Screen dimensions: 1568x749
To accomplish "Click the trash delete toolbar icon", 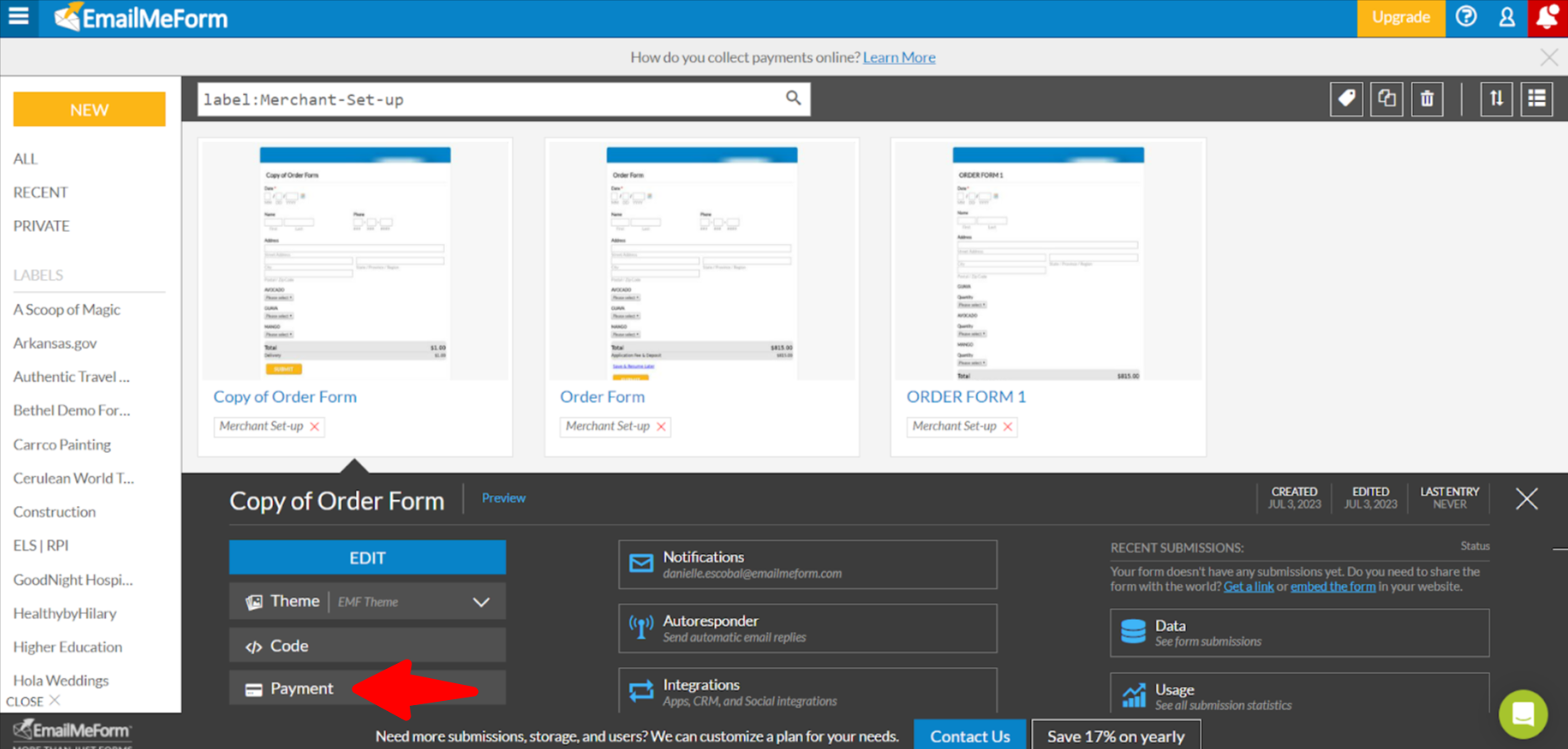I will click(x=1427, y=99).
